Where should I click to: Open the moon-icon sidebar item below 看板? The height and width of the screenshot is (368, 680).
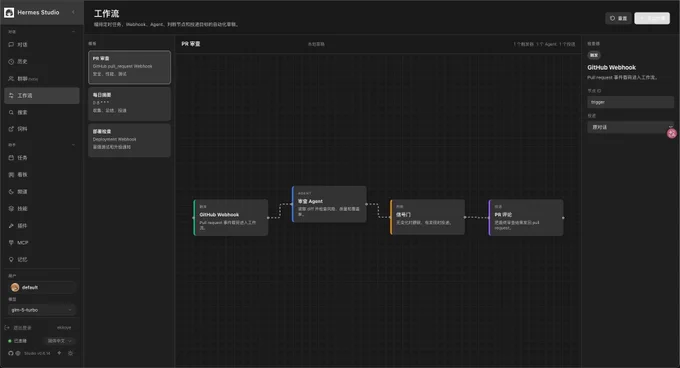click(x=42, y=192)
